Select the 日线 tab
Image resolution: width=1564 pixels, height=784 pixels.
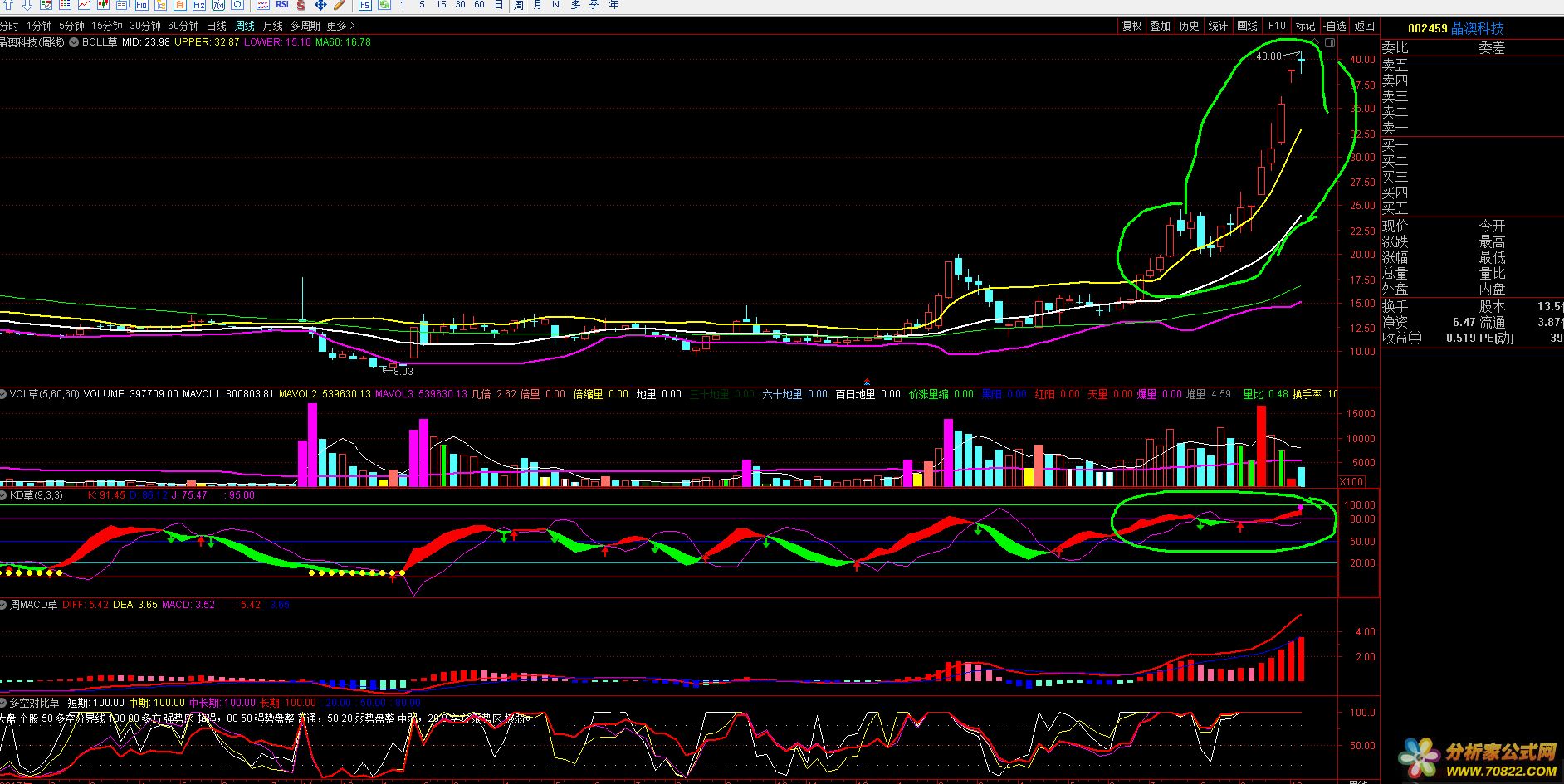tap(217, 27)
